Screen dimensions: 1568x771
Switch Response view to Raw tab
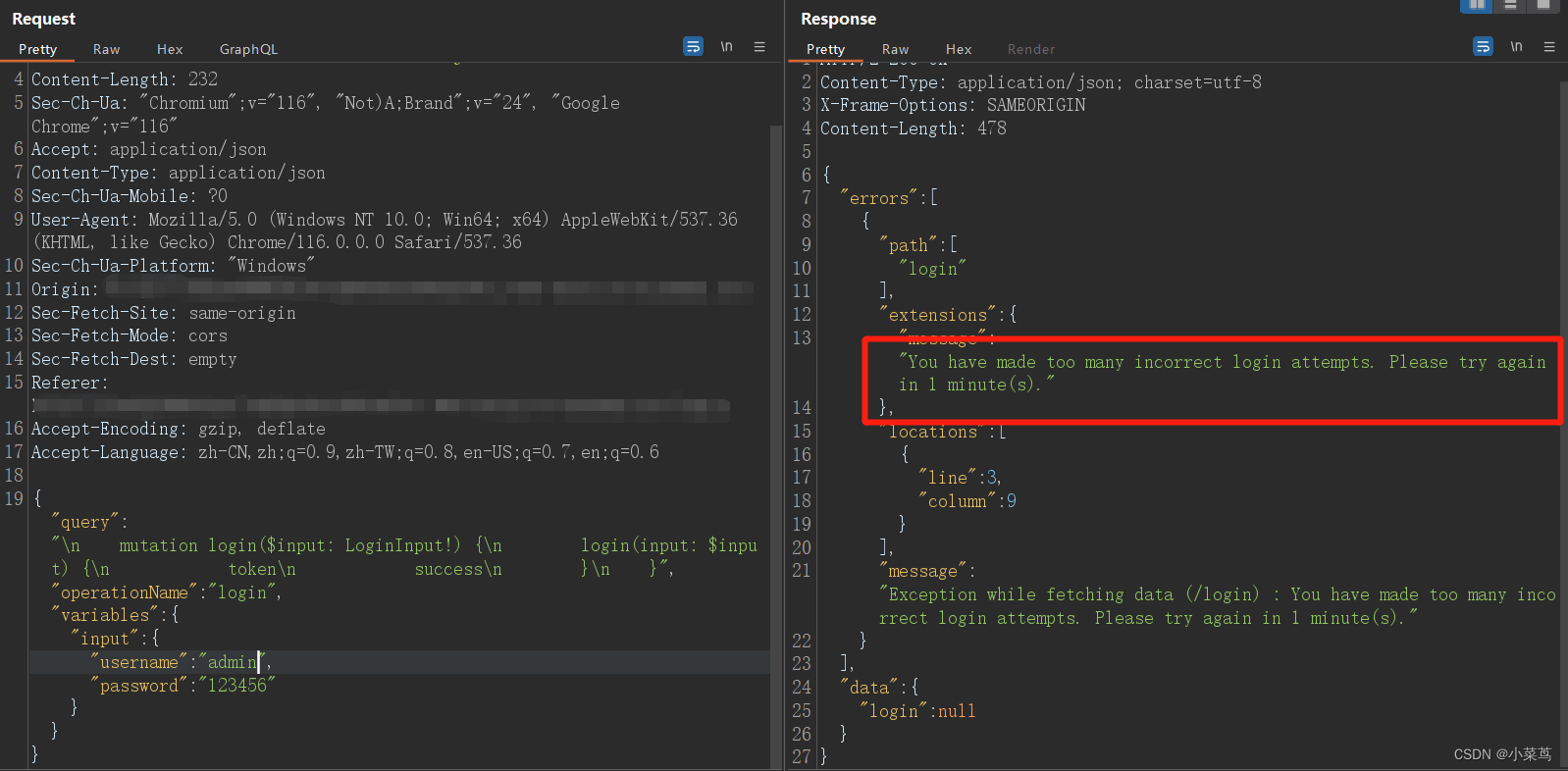tap(895, 49)
